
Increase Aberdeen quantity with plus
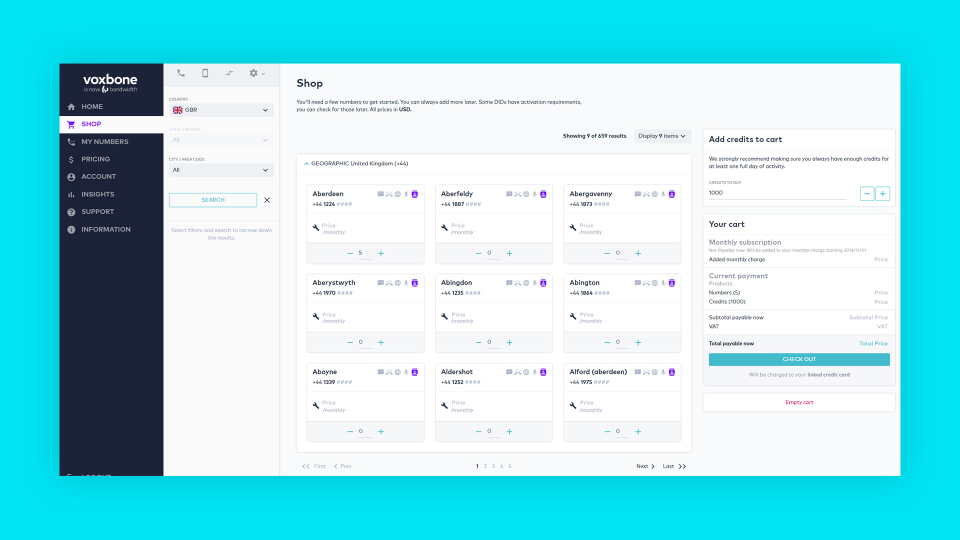coord(381,253)
